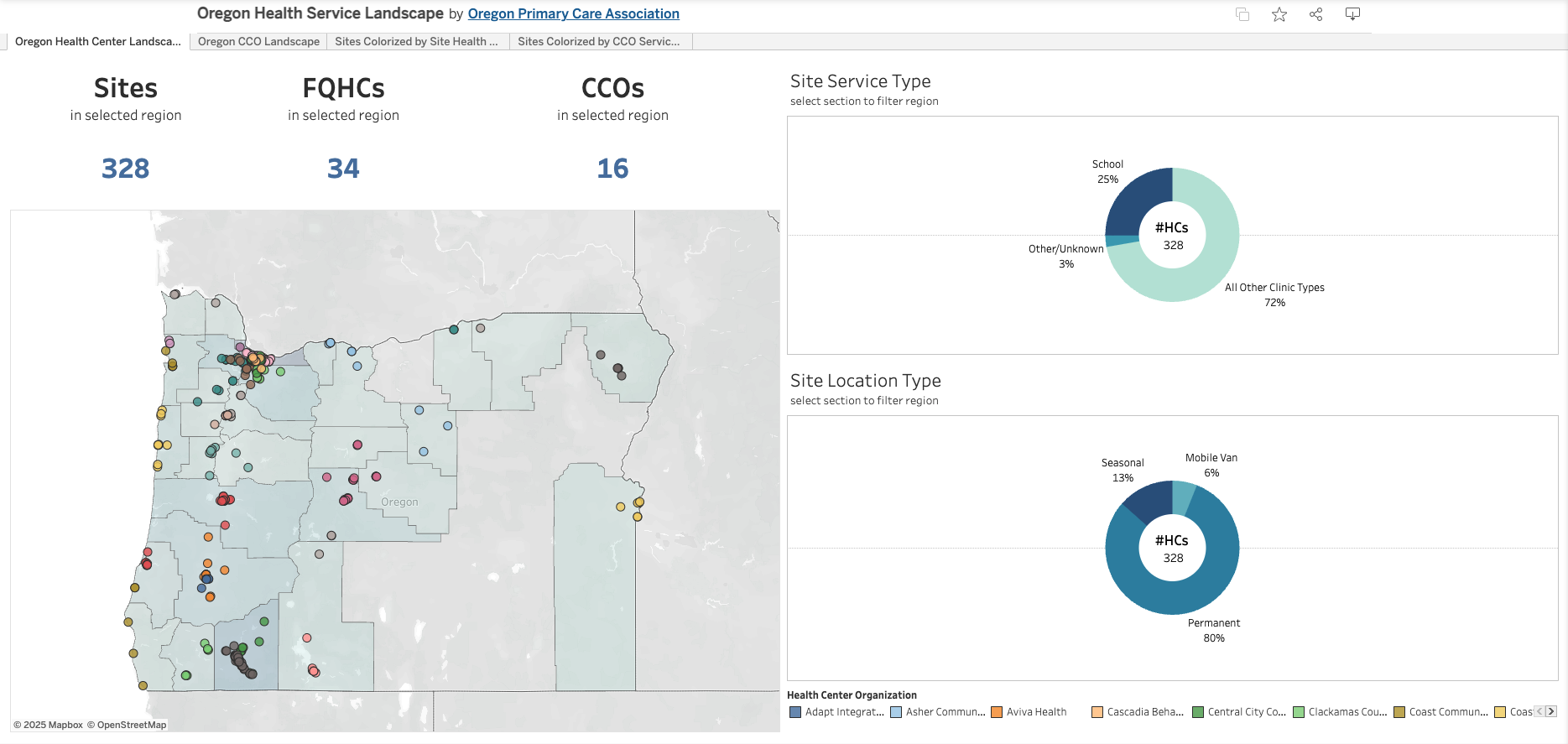Select the Adapt Integrated legend color swatch
This screenshot has width=1568, height=744.
click(795, 712)
